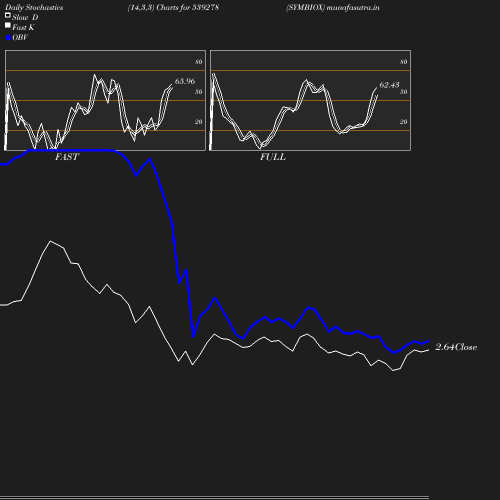500x500 pixels.
Task: Click the '(SYMBIOX) munafasutra.in' label
Action: tap(333, 7)
